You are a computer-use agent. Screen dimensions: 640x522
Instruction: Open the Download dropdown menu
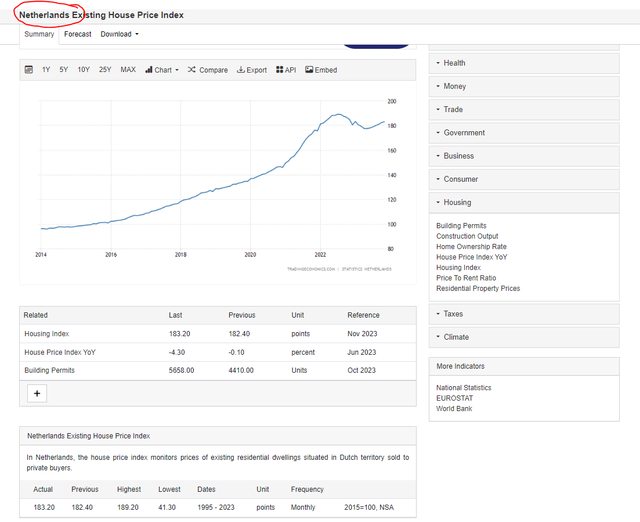point(119,34)
